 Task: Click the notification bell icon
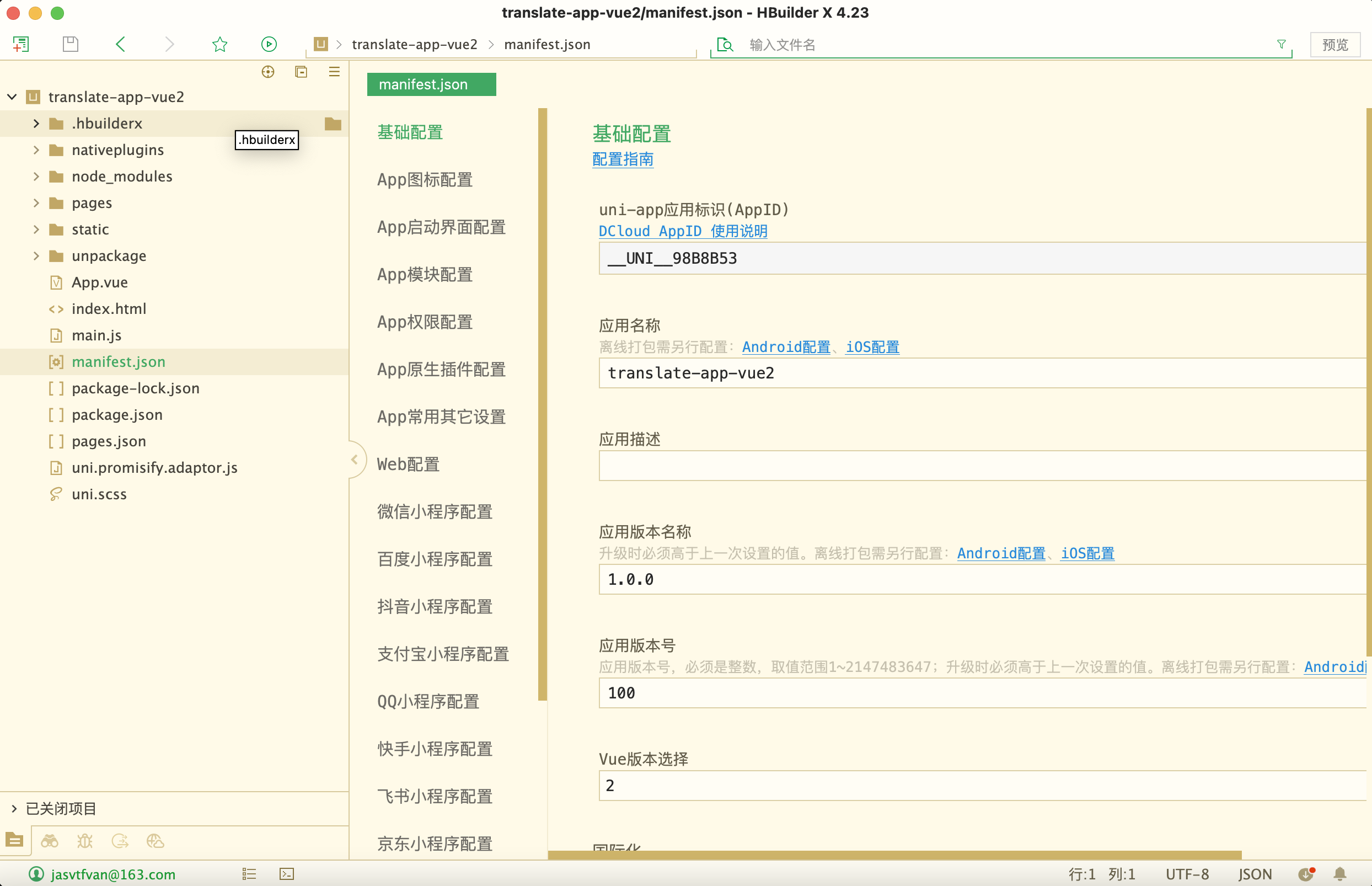[x=1340, y=874]
